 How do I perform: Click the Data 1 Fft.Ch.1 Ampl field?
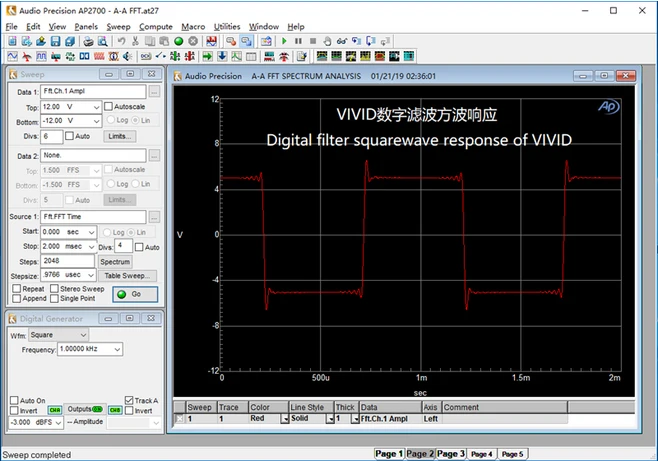[93, 91]
